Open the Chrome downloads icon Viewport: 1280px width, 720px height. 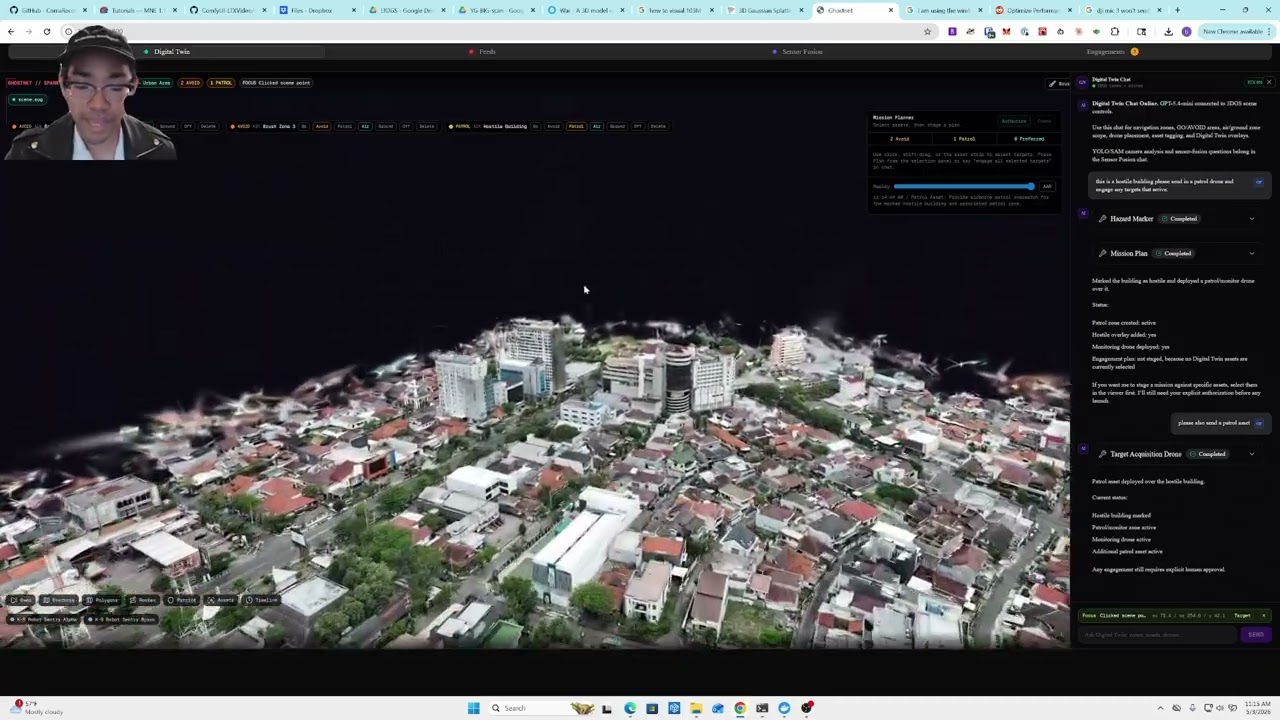[x=1168, y=32]
